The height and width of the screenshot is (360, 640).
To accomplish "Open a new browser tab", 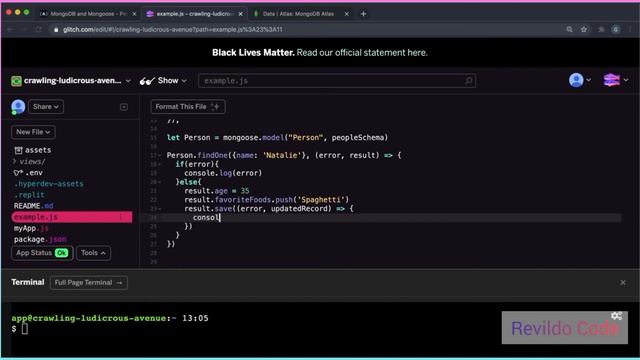I will pyautogui.click(x=363, y=14).
